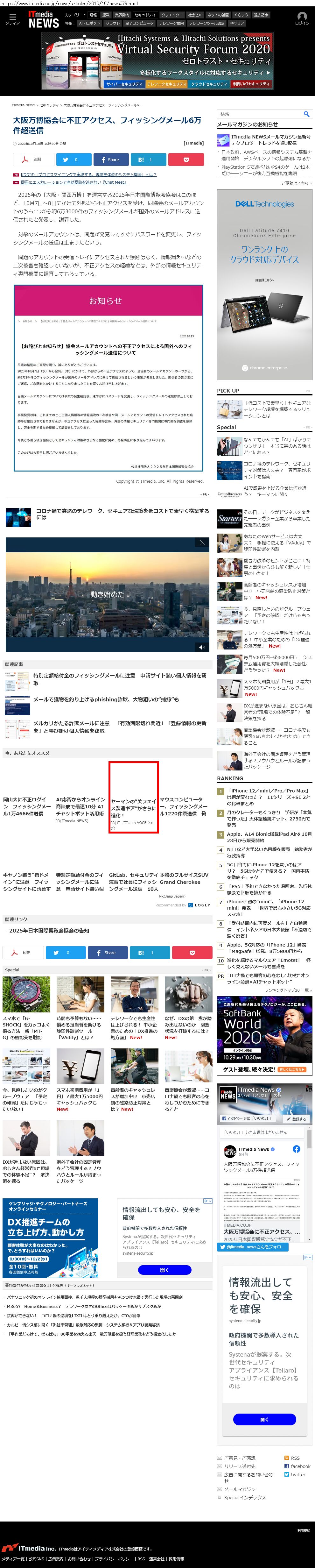Click 開く button in right sidebar ad
Image resolution: width=315 pixels, height=1568 pixels.
pos(264,1420)
